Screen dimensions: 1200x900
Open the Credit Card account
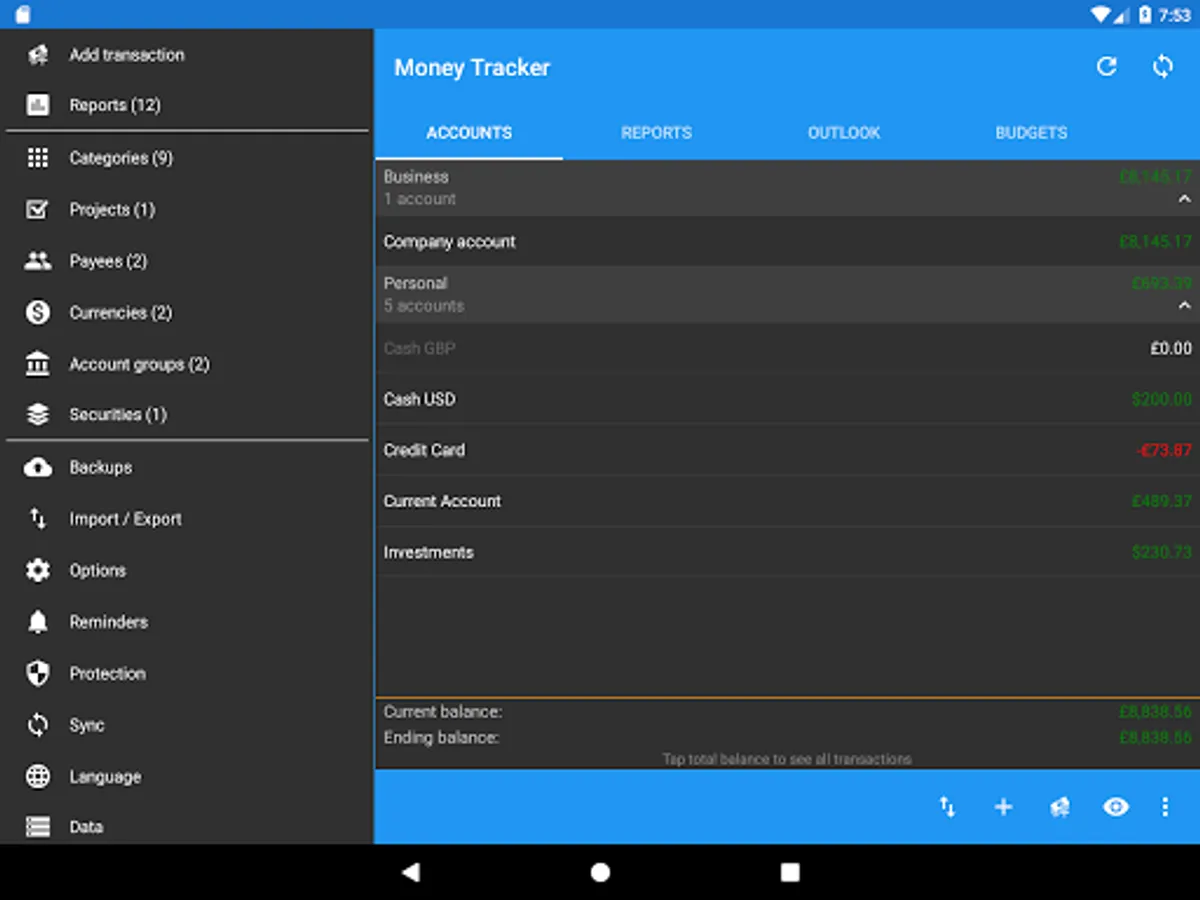(788, 450)
